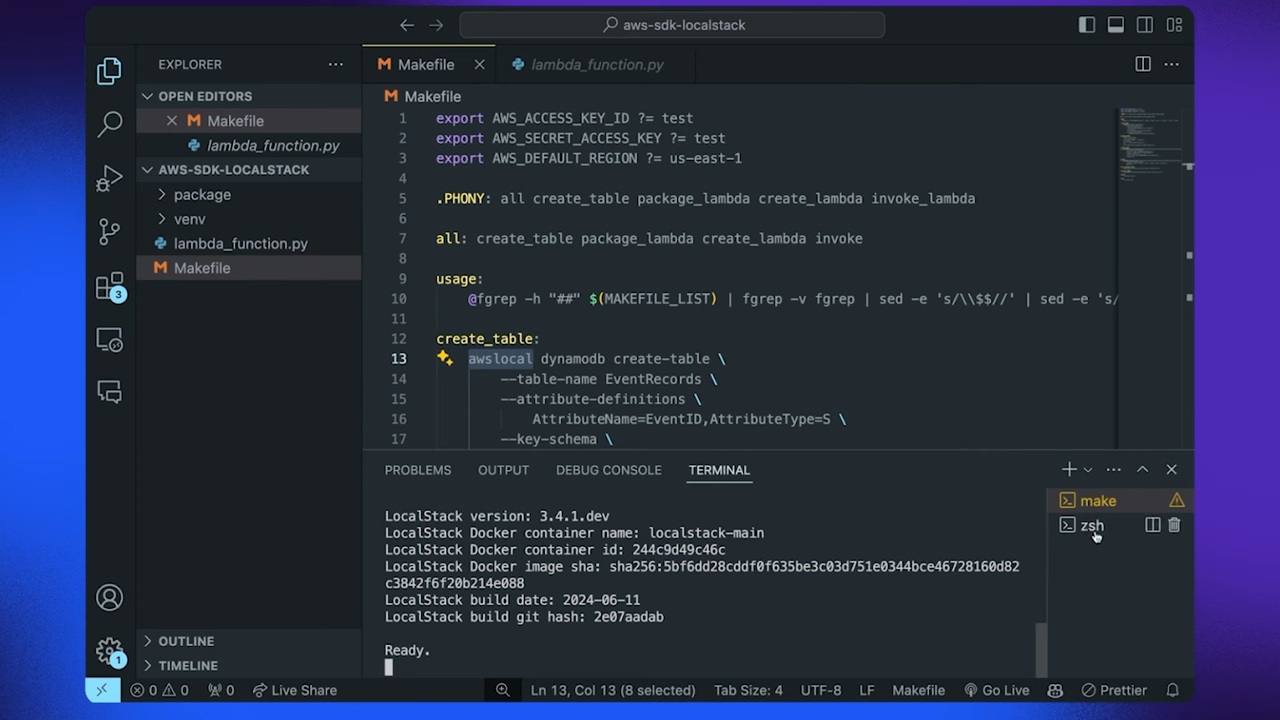Screen dimensions: 1280x720
Task: Click the aws-sdk-localstack command center search box
Action: 672,25
